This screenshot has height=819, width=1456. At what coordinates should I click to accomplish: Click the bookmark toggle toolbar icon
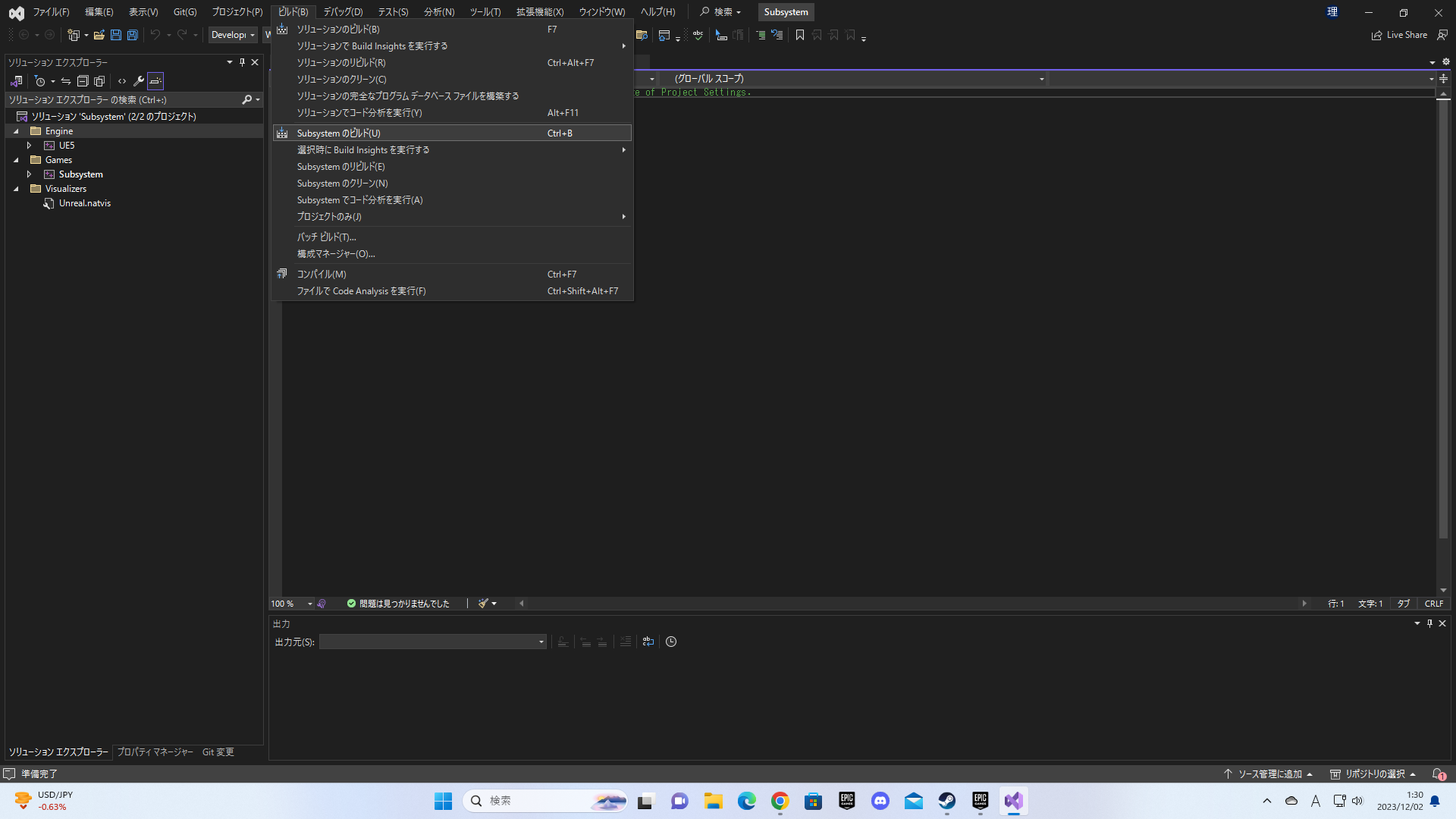tap(799, 35)
